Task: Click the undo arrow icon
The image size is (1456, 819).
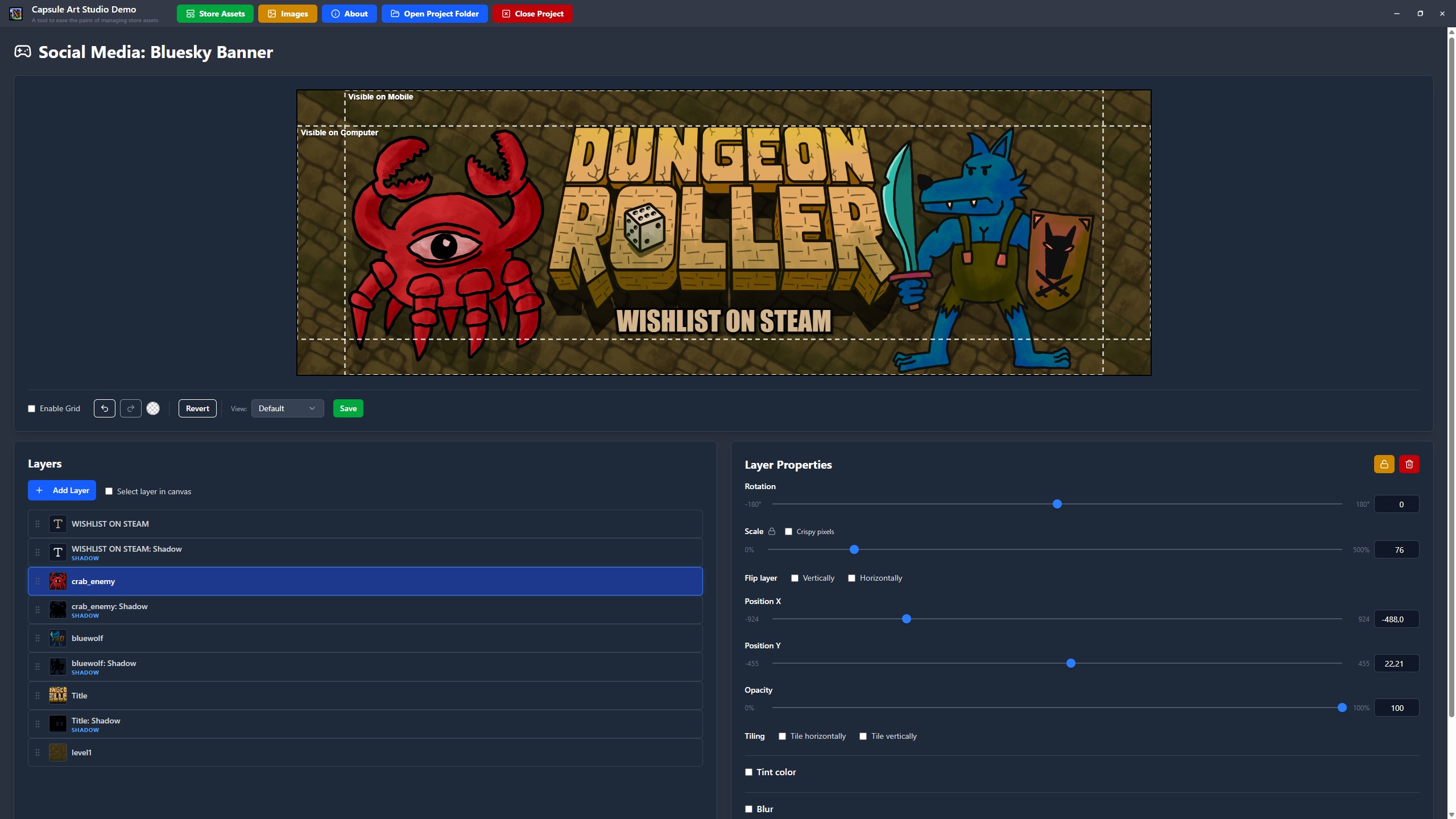Action: click(105, 408)
